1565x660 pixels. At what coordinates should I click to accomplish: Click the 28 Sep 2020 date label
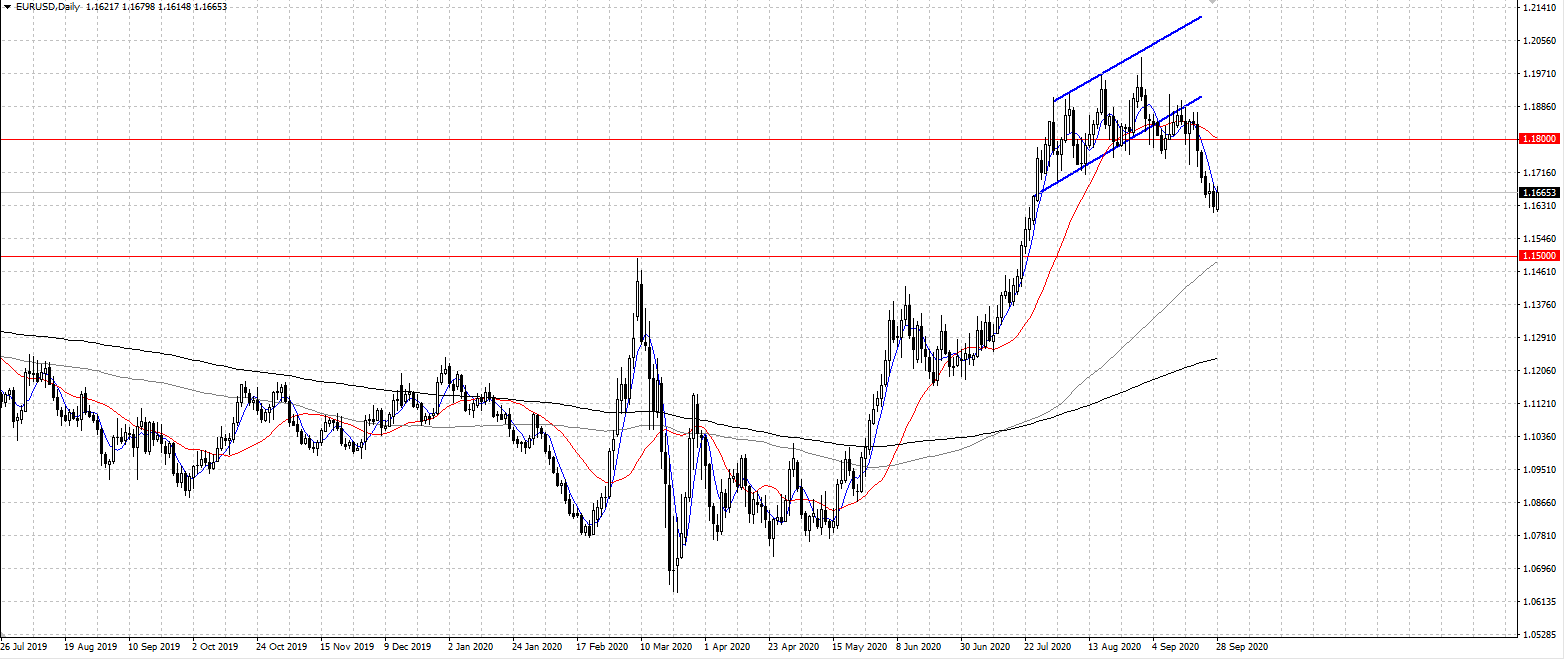(1244, 647)
